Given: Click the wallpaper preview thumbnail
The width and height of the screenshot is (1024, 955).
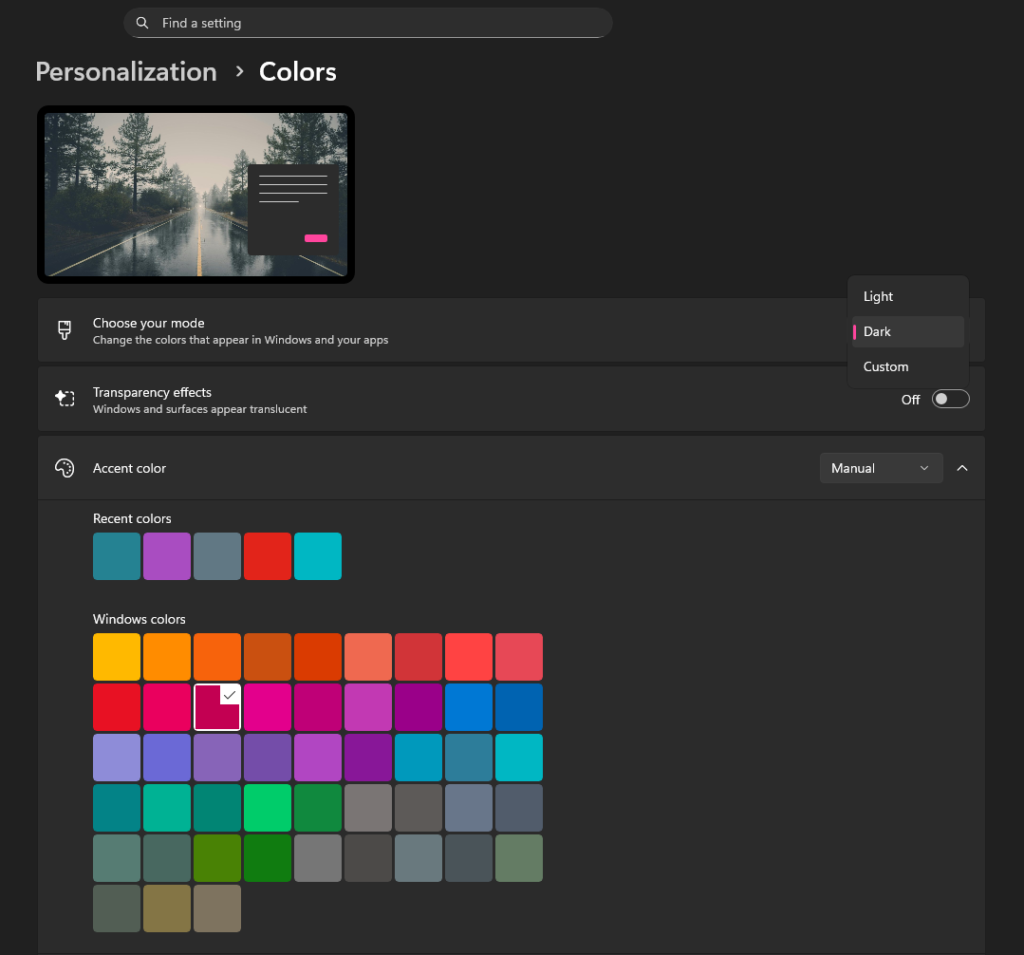Looking at the screenshot, I should click(x=195, y=194).
